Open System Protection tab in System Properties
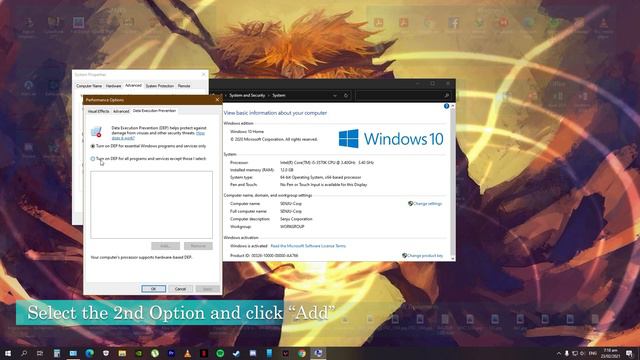Image resolution: width=640 pixels, height=360 pixels. (160, 86)
